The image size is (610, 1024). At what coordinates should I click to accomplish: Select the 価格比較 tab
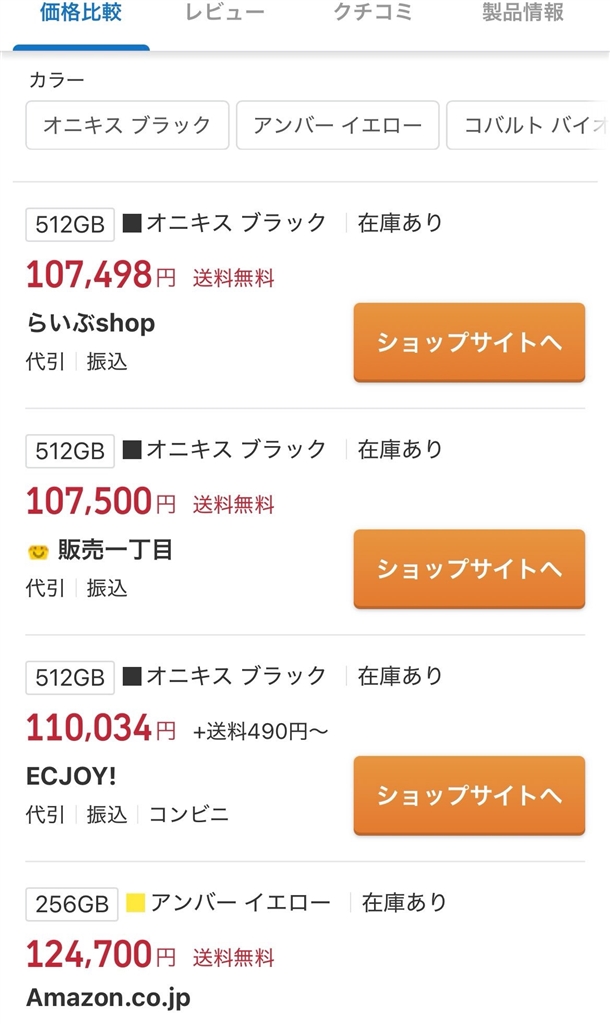[x=81, y=14]
